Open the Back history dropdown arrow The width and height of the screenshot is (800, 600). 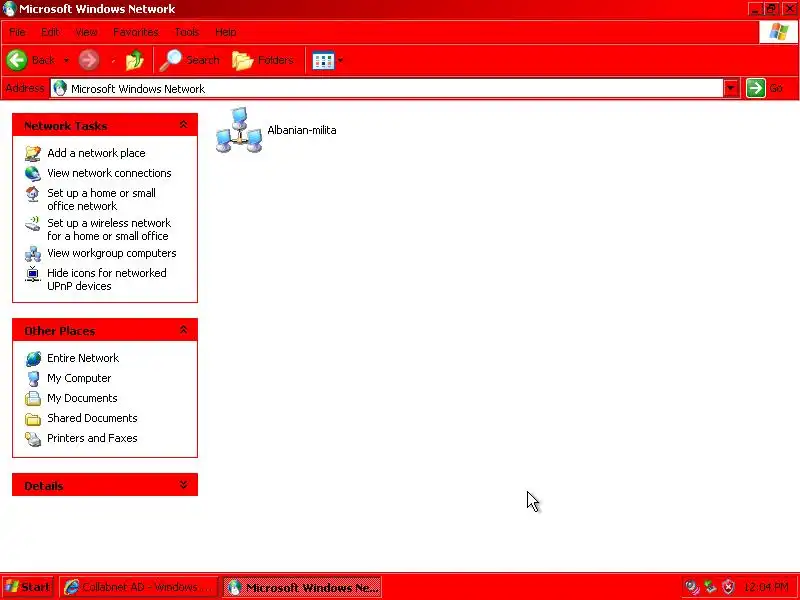(x=66, y=60)
